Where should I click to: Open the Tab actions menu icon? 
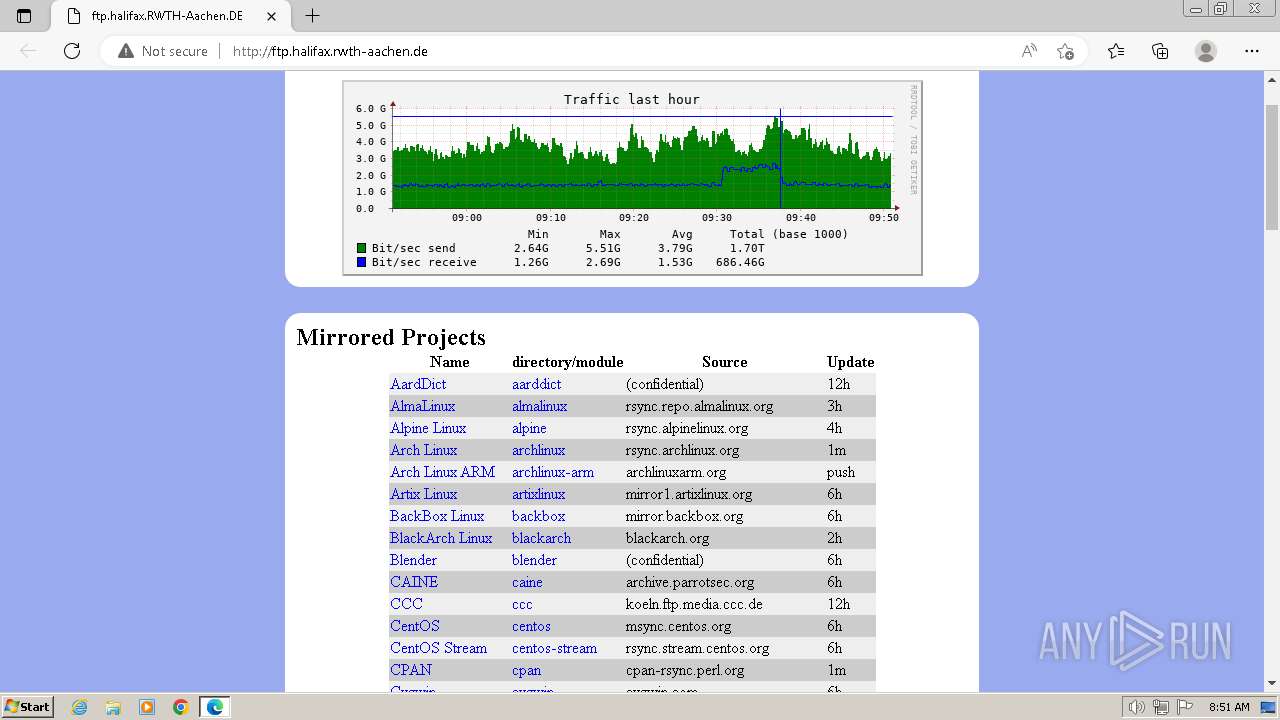(24, 16)
